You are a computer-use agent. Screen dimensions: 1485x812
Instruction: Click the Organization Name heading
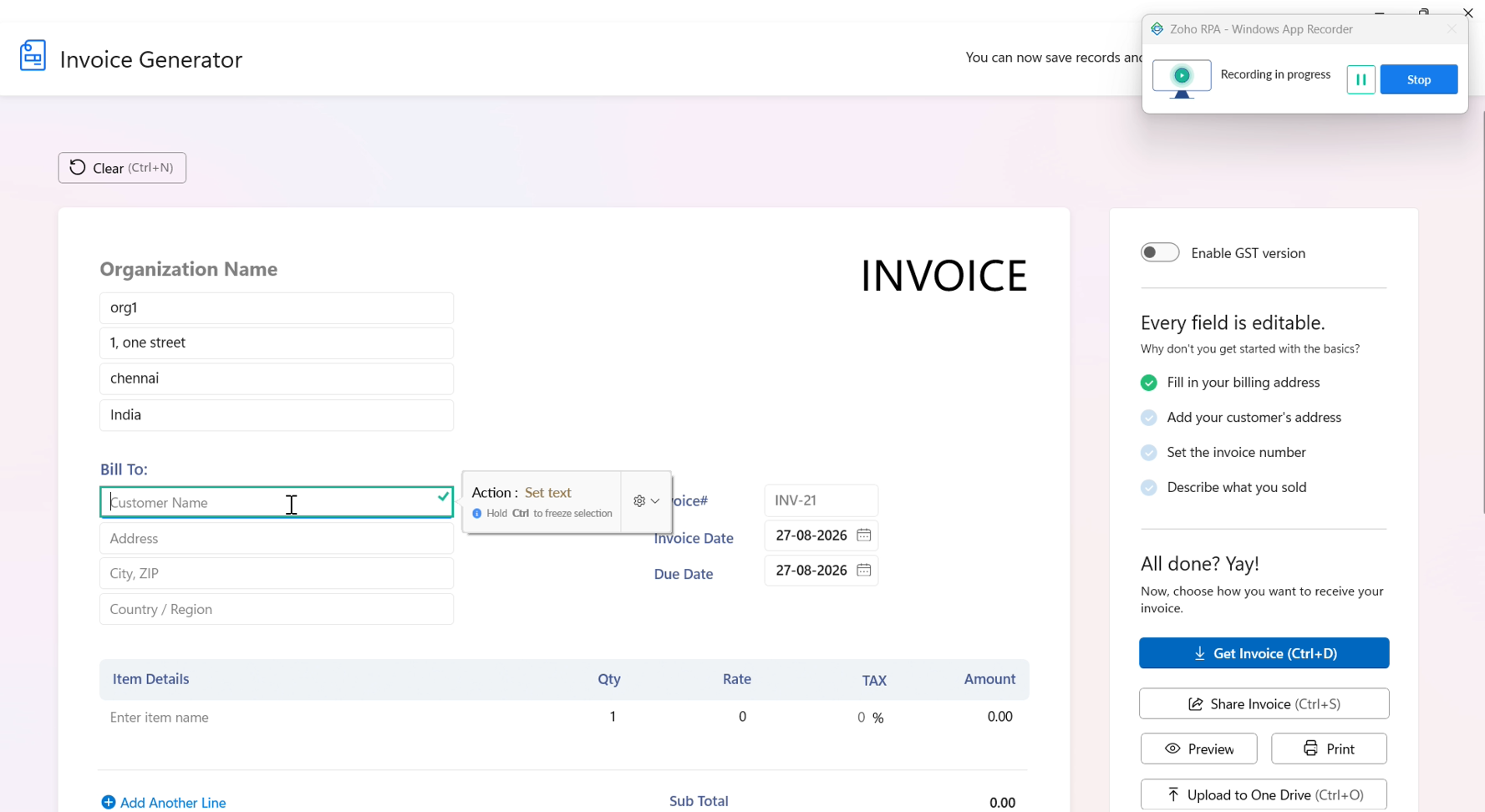[189, 269]
